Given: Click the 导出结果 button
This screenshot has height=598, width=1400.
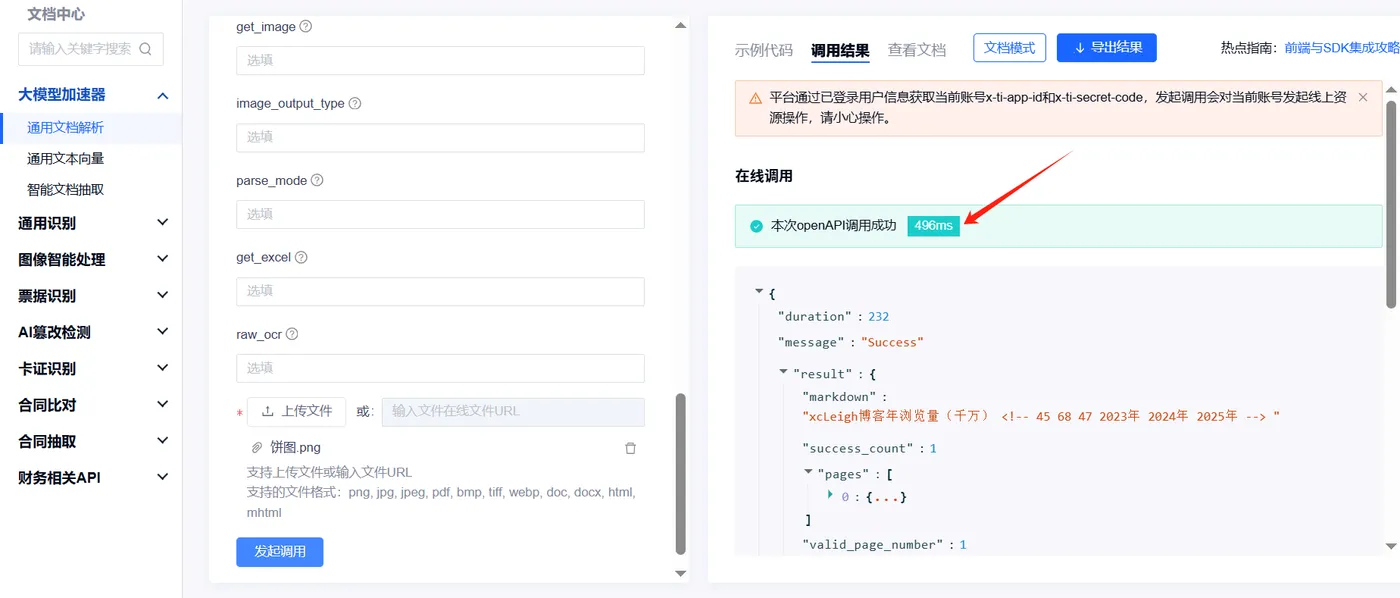Looking at the screenshot, I should point(1107,48).
